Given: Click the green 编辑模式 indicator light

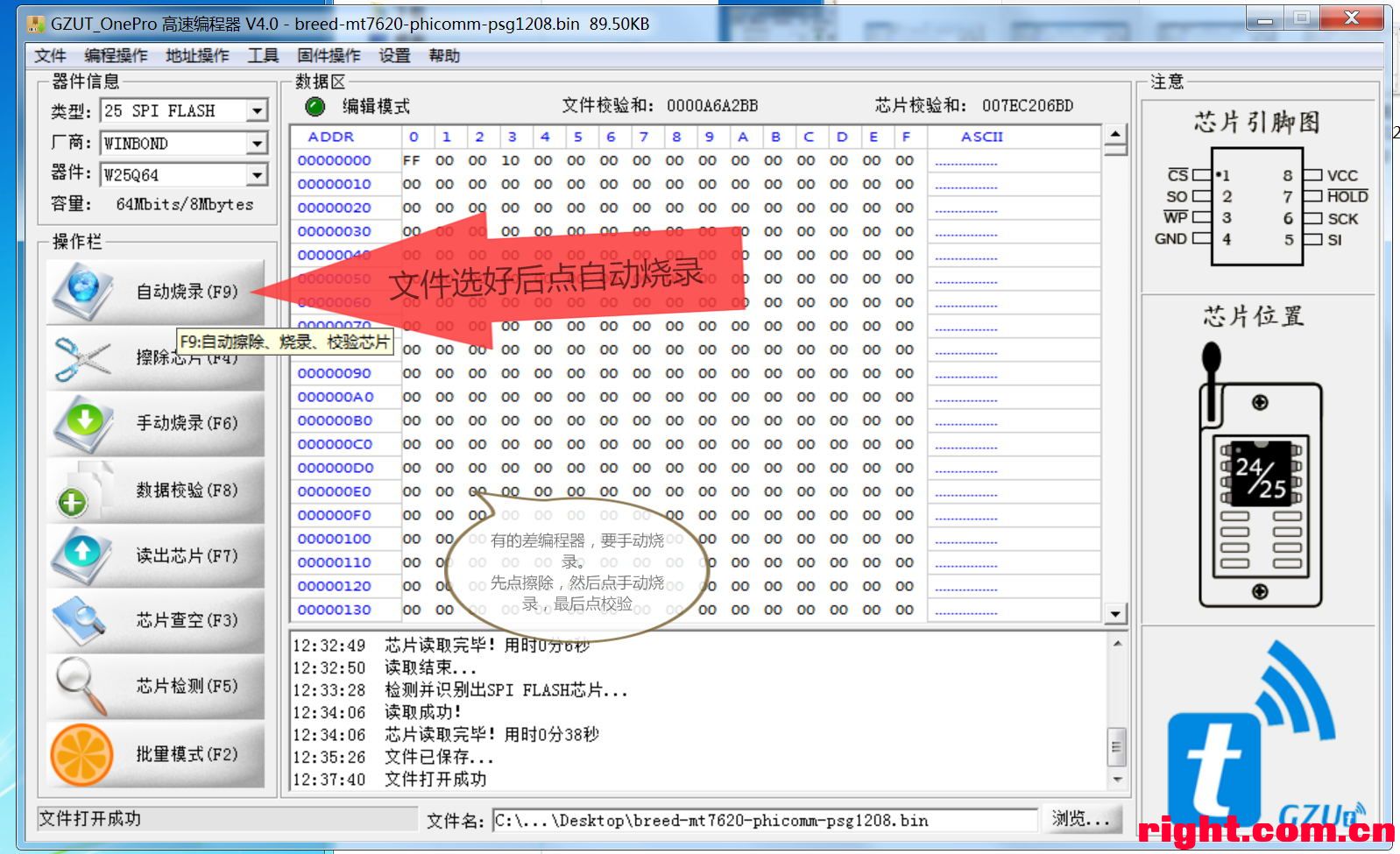Looking at the screenshot, I should tap(315, 107).
